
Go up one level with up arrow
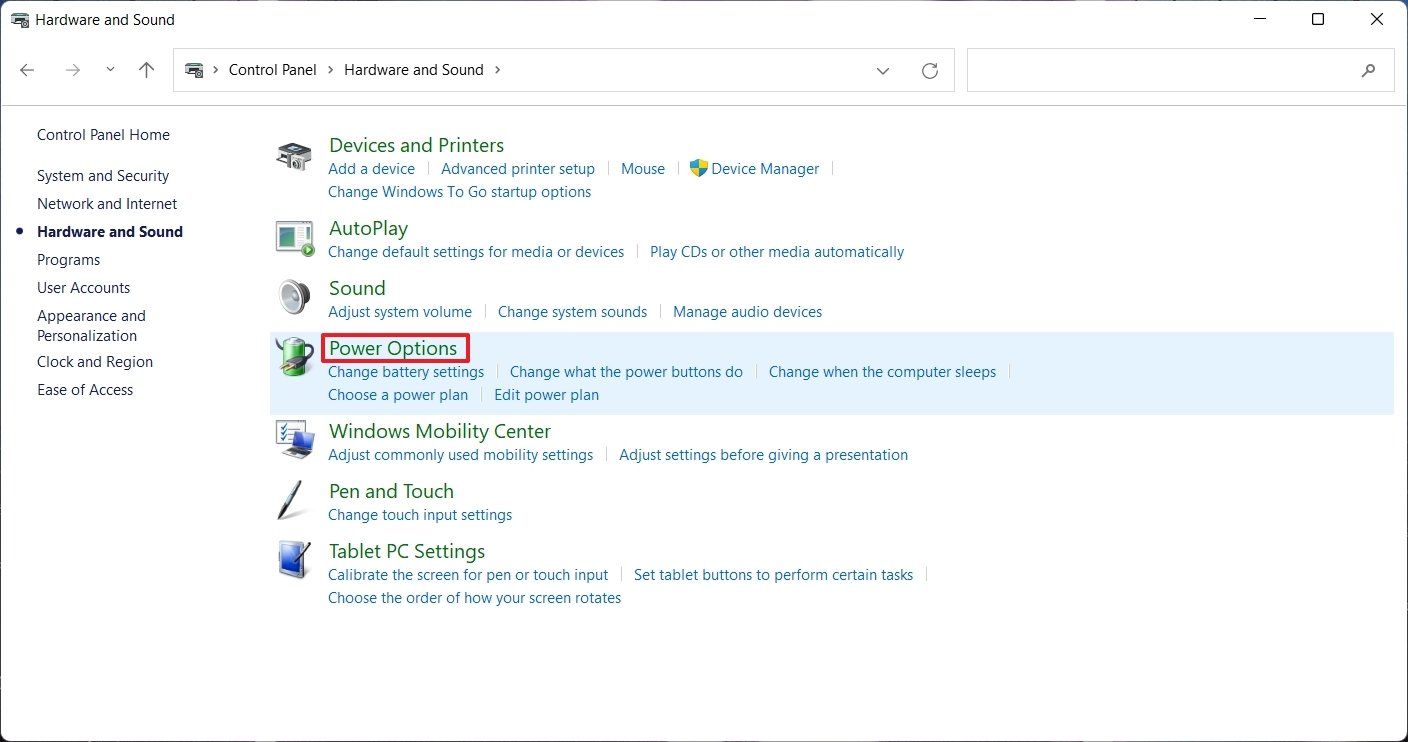[146, 70]
